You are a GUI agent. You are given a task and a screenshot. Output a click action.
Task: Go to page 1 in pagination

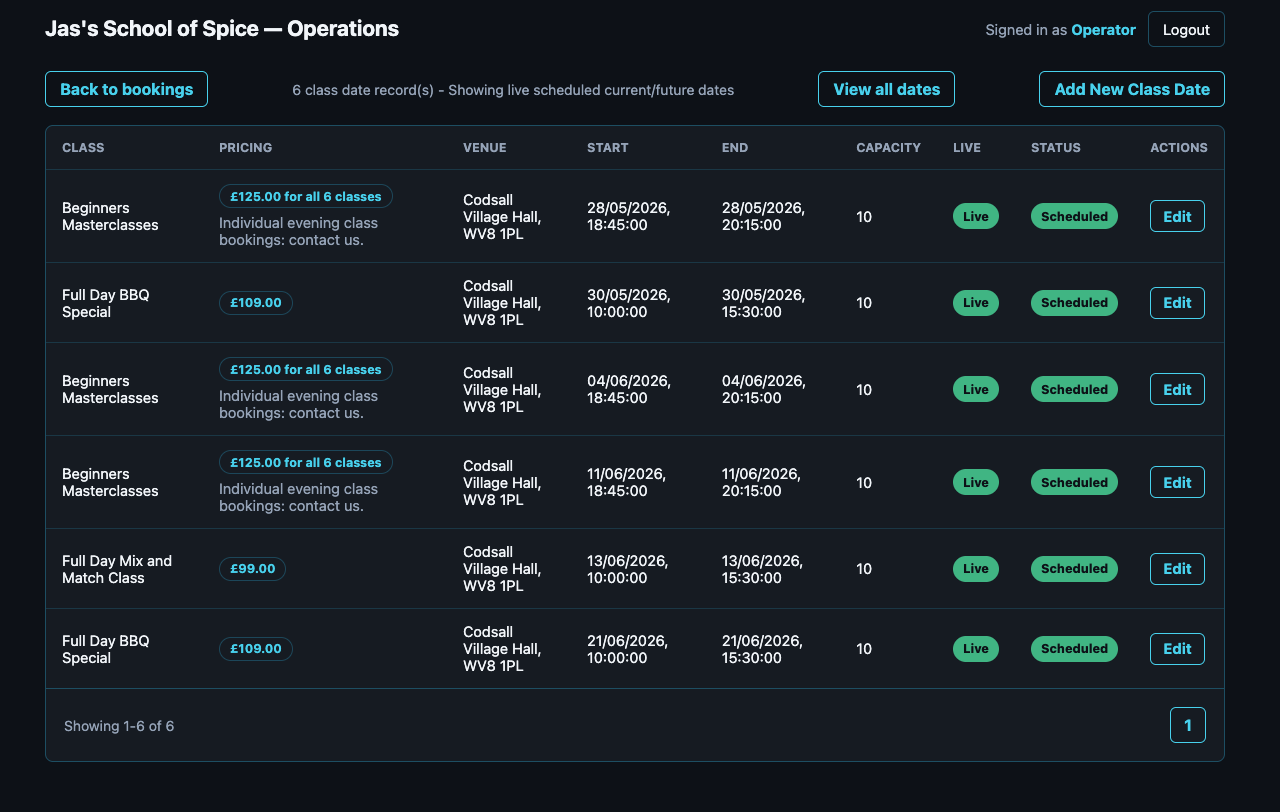pyautogui.click(x=1188, y=725)
